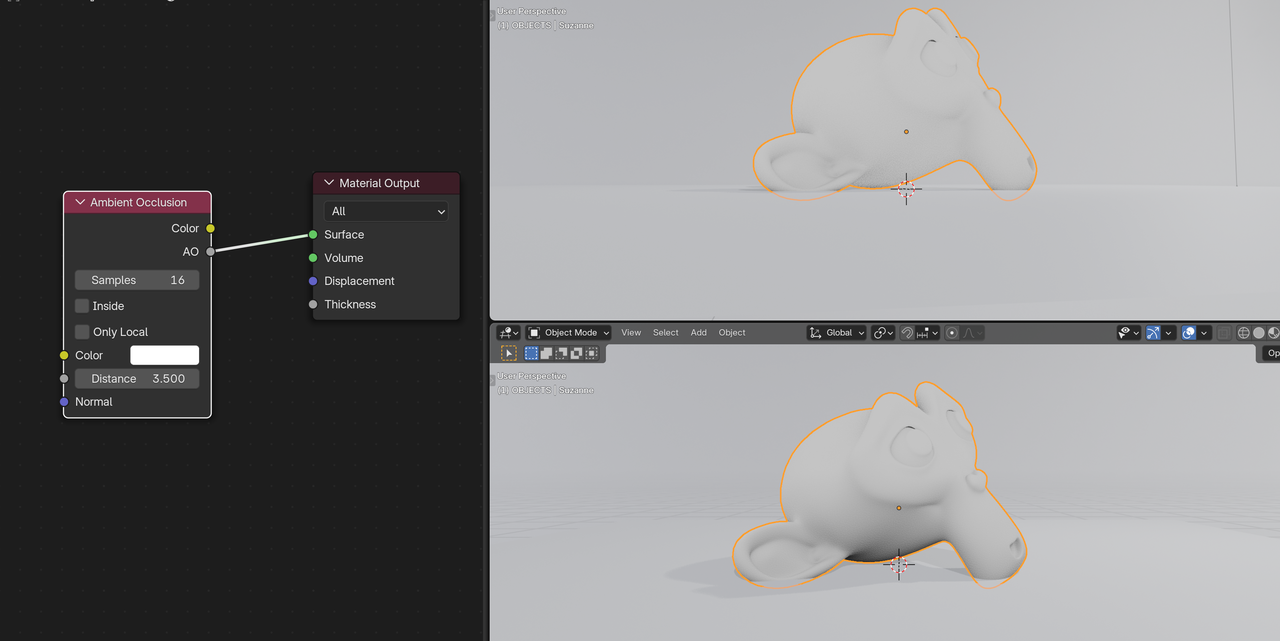Expand the overlays options dropdown arrow
1280x641 pixels.
tap(1204, 333)
